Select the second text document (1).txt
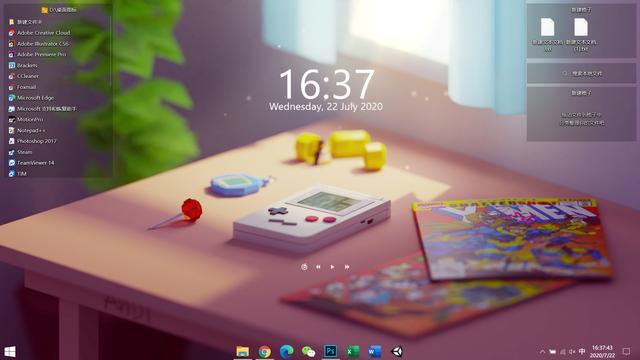Screen dimensions: 640x360 pos(581,34)
